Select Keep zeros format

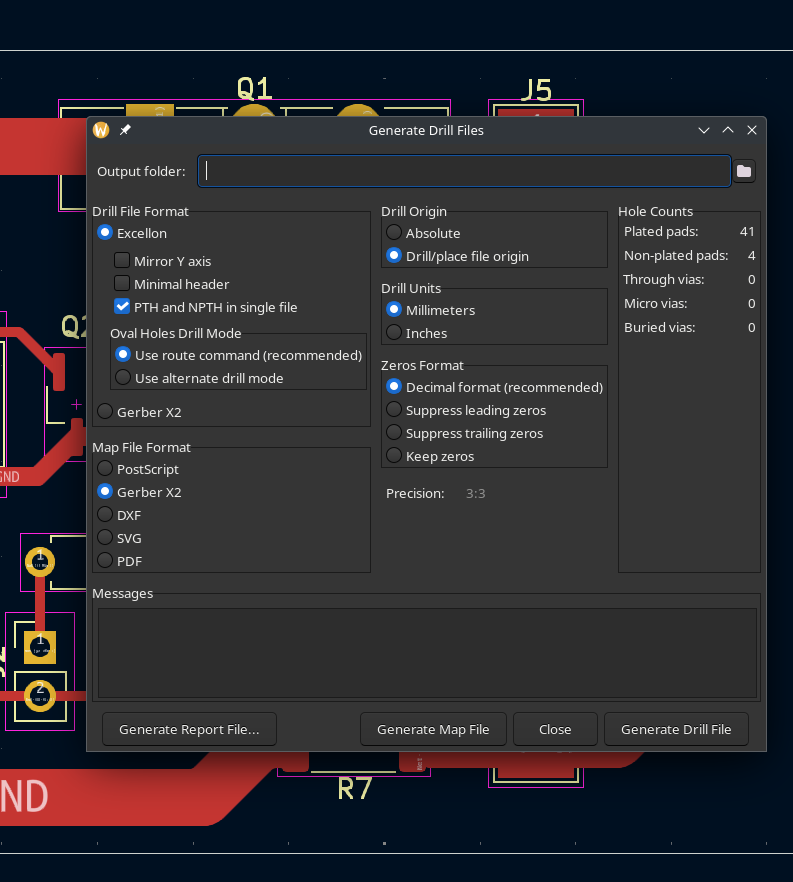coord(430,456)
